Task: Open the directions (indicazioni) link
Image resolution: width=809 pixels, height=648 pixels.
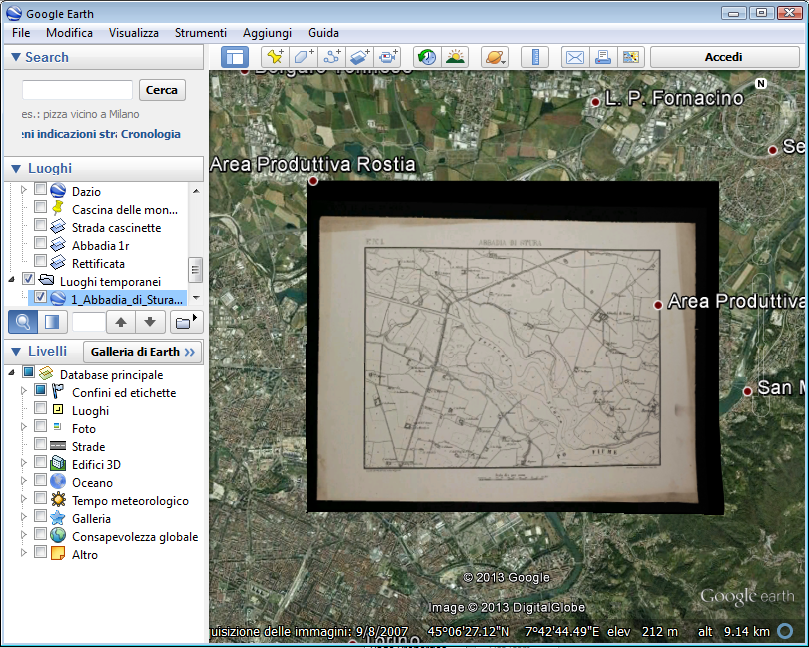Action: click(69, 134)
